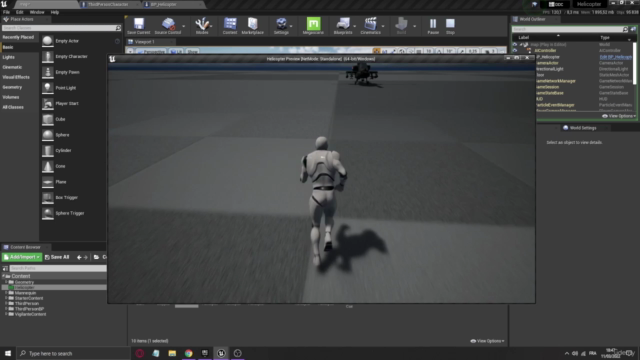Open World Outliner View Options
This screenshot has width=640, height=360.
click(619, 116)
